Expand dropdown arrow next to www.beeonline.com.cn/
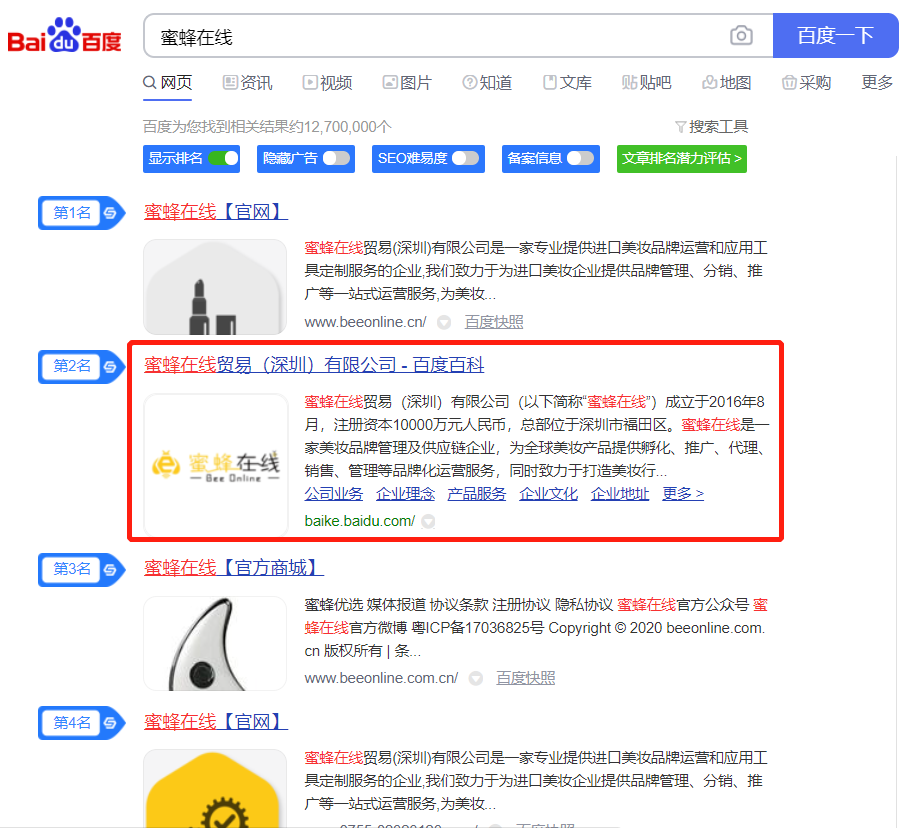This screenshot has height=828, width=912. (476, 678)
